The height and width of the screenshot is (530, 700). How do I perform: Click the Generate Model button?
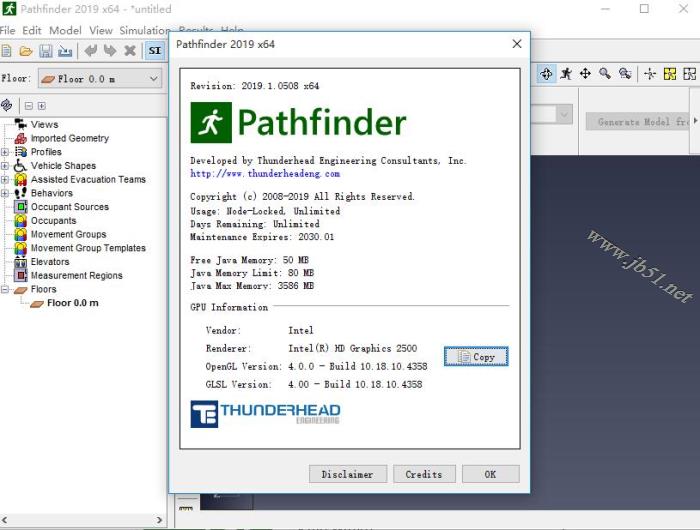pos(640,121)
